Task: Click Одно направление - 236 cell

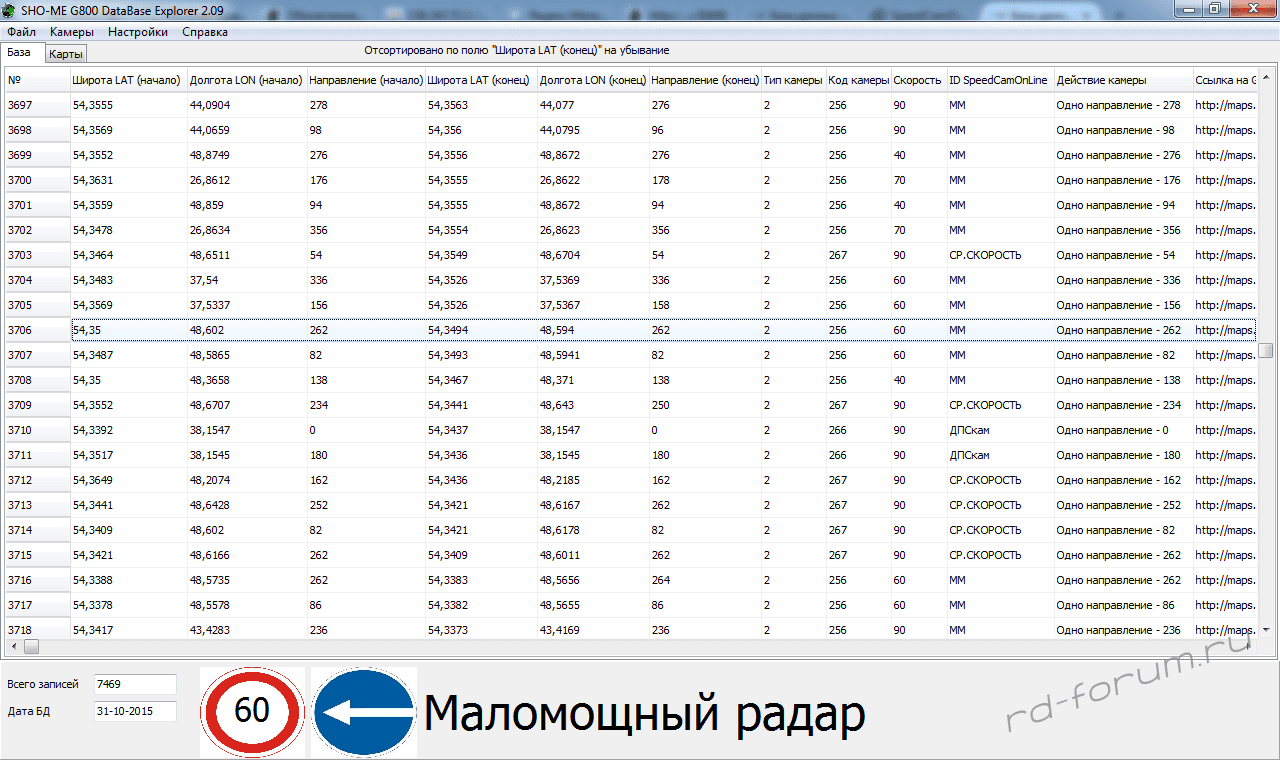Action: tap(1123, 630)
